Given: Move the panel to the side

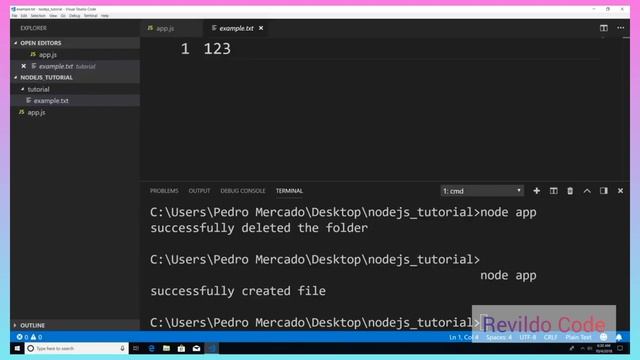Looking at the screenshot, I should pos(603,191).
